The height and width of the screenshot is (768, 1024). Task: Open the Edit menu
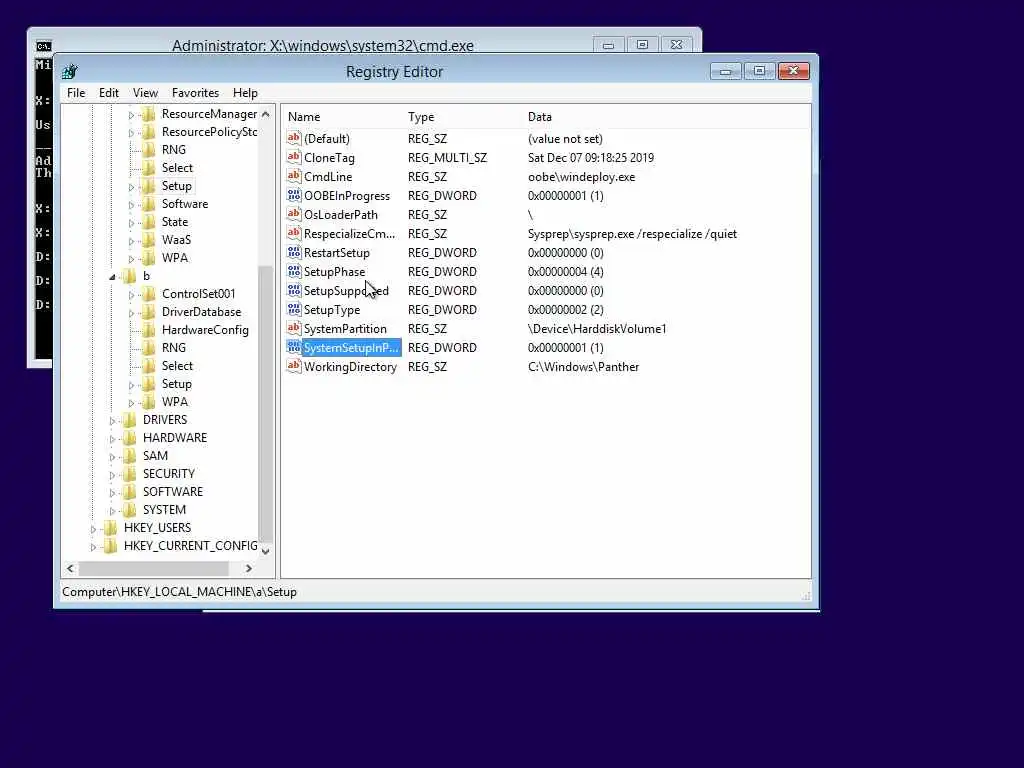108,93
